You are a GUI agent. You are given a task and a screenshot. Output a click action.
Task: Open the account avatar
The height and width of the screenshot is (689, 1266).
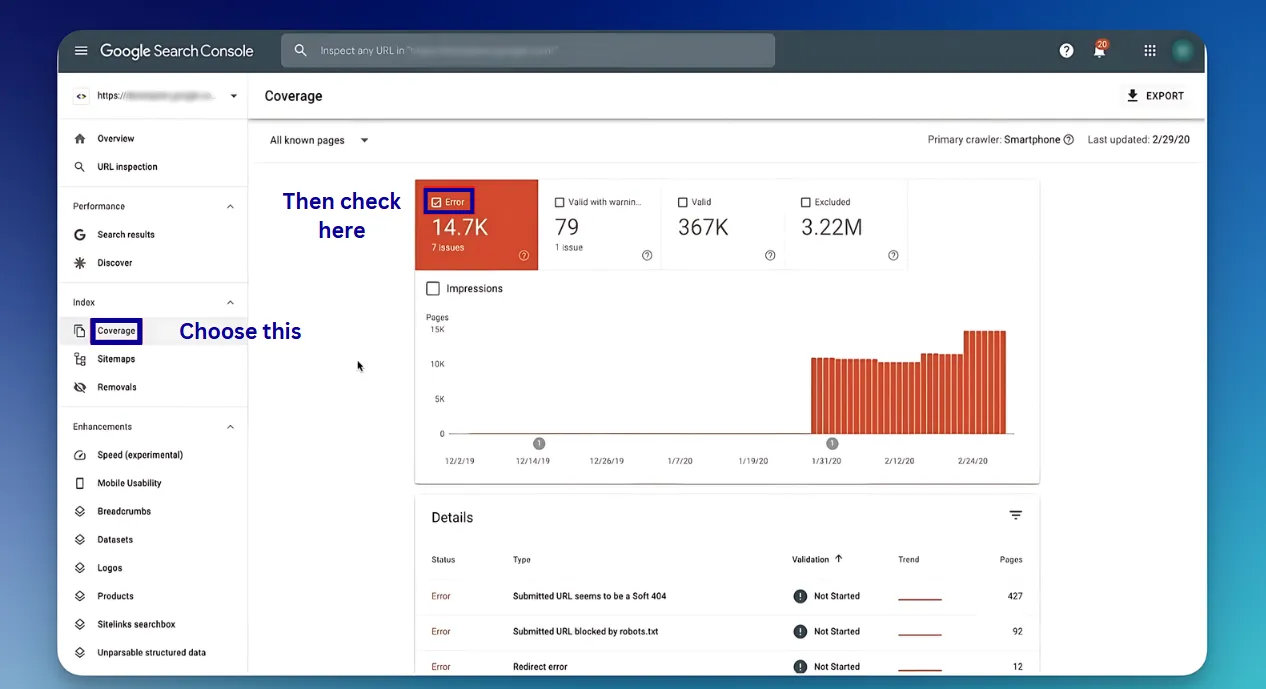coord(1183,51)
